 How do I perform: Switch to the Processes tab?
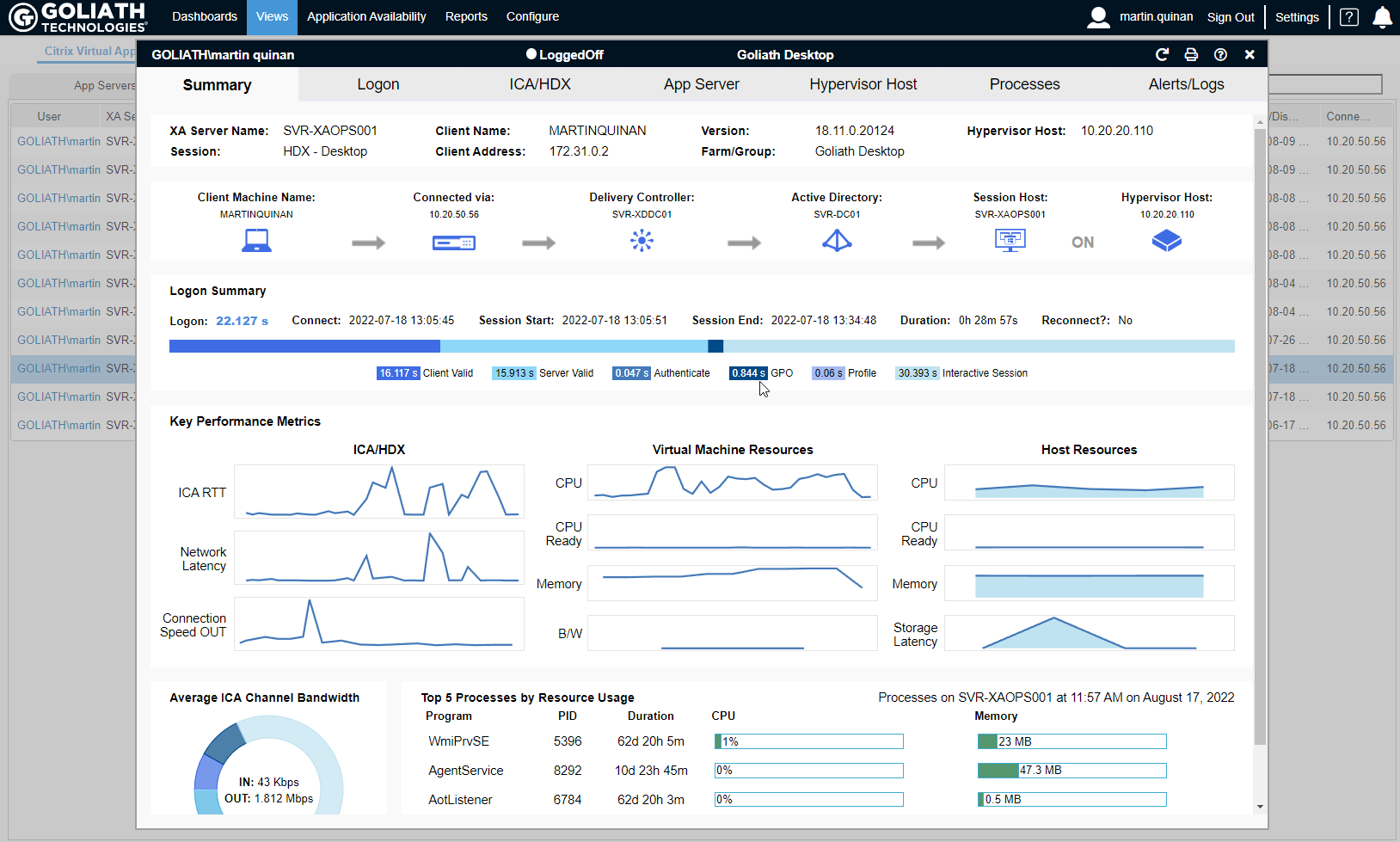pos(1024,83)
